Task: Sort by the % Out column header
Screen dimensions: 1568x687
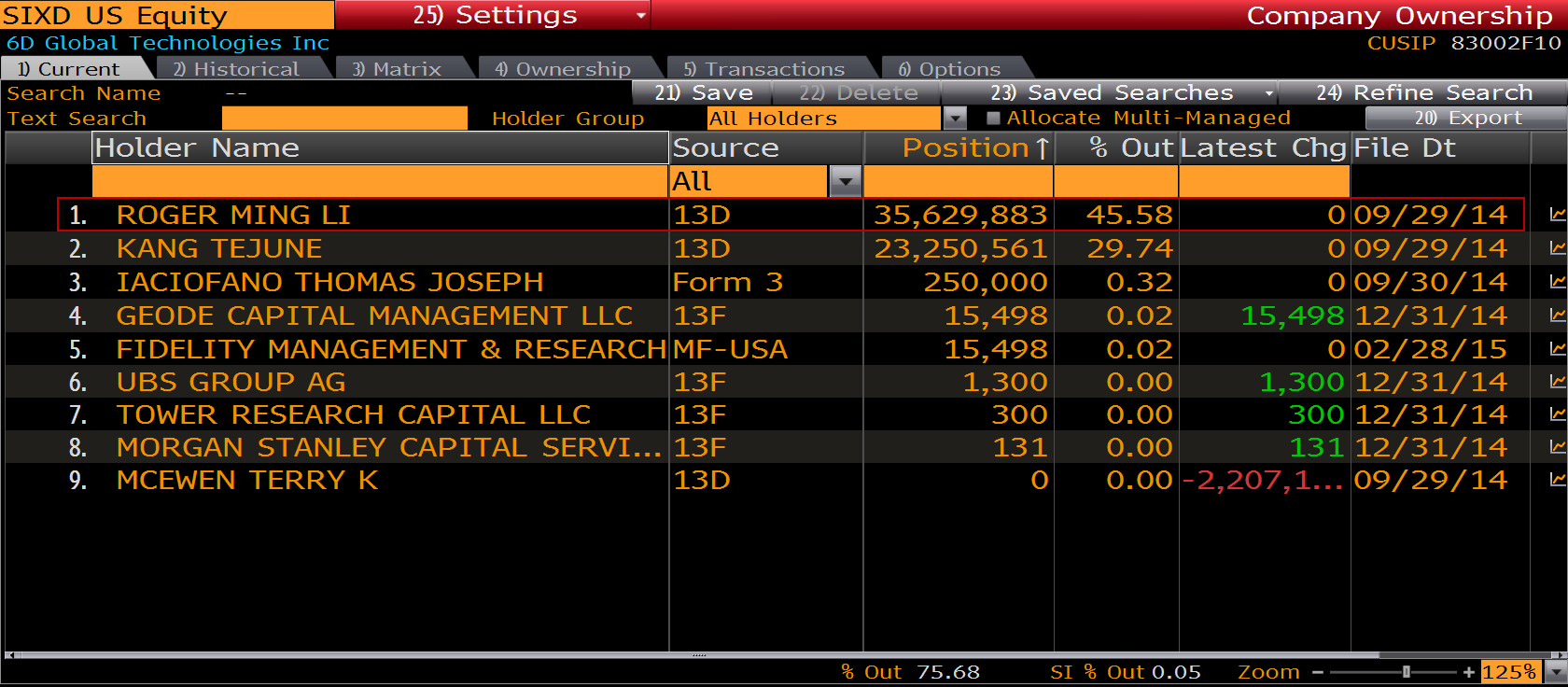Action: (x=1116, y=148)
